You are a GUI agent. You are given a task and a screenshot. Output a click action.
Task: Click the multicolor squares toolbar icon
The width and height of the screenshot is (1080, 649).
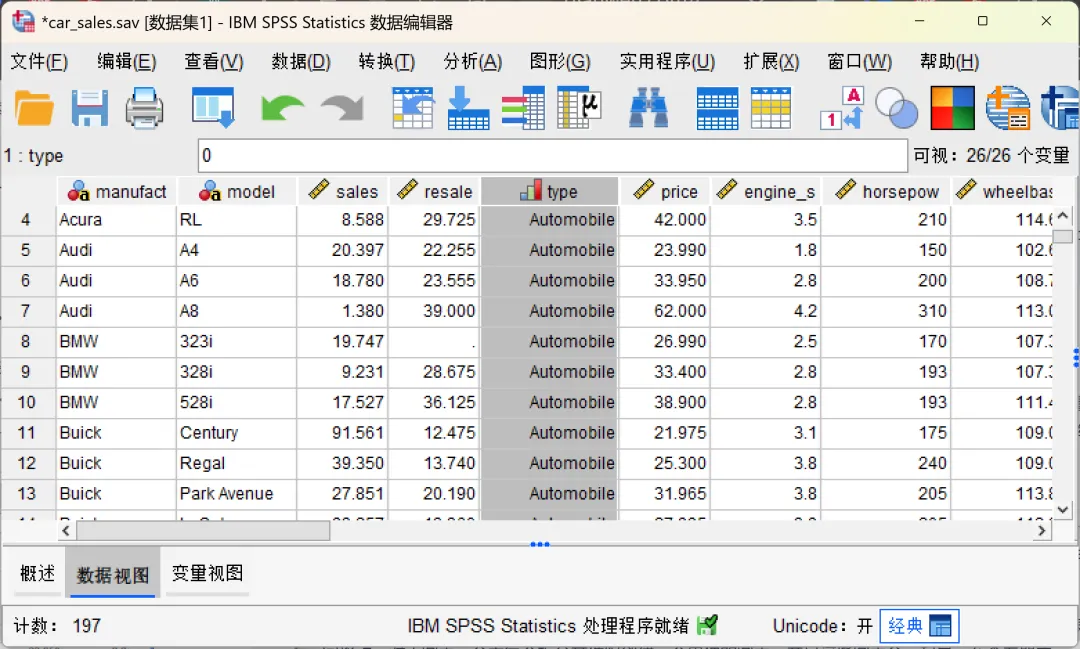coord(953,108)
